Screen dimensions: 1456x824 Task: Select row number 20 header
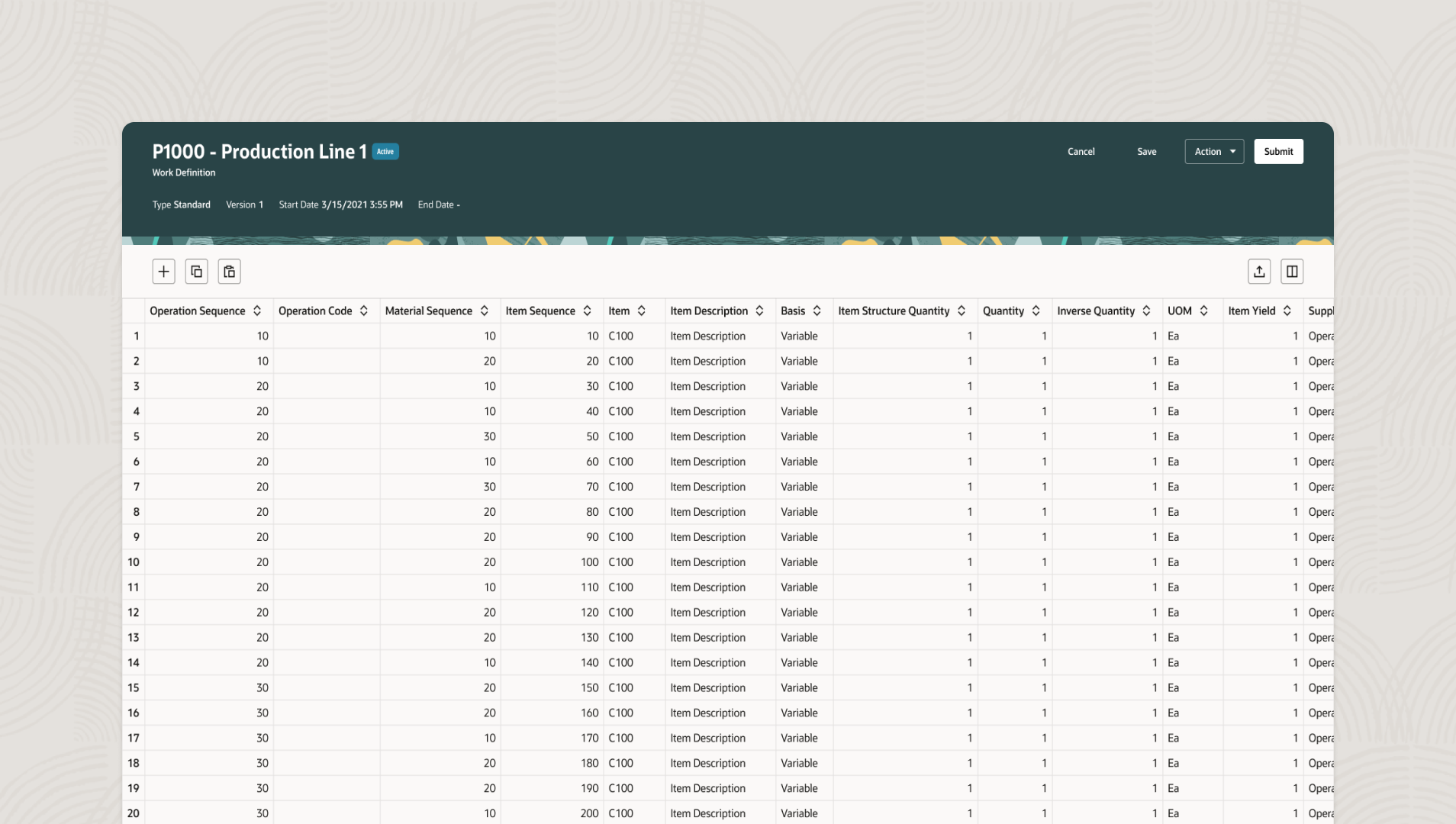click(x=134, y=813)
